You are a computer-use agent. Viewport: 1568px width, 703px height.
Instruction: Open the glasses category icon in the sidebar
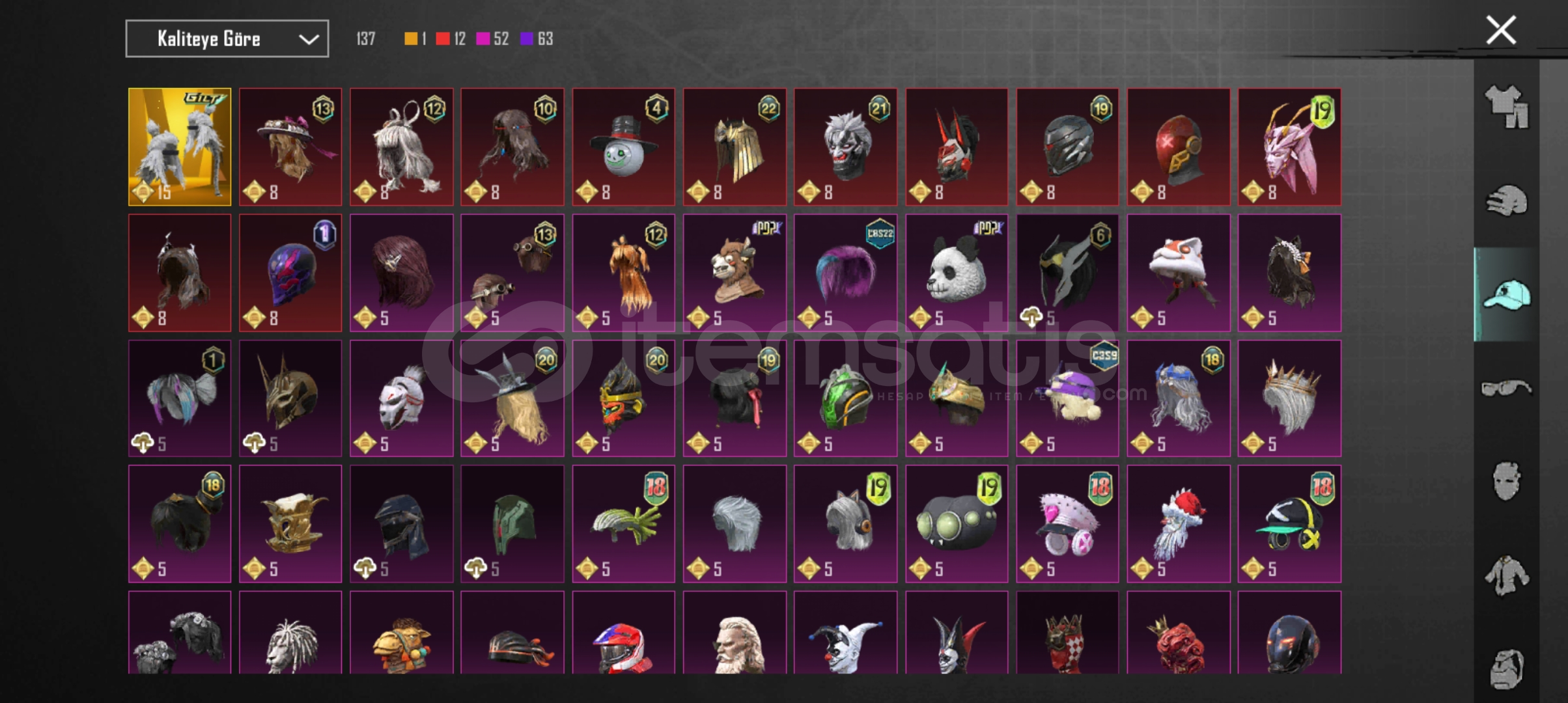1506,388
